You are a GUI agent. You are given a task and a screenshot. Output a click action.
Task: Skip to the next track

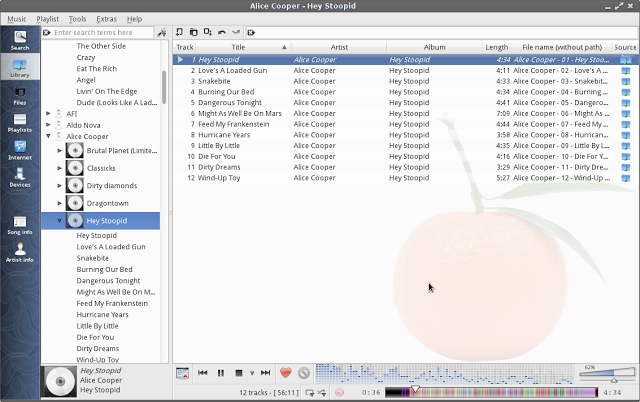tap(265, 373)
